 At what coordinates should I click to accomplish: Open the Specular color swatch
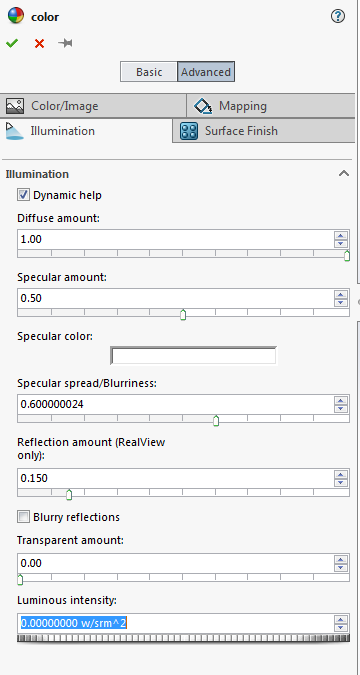(193, 356)
